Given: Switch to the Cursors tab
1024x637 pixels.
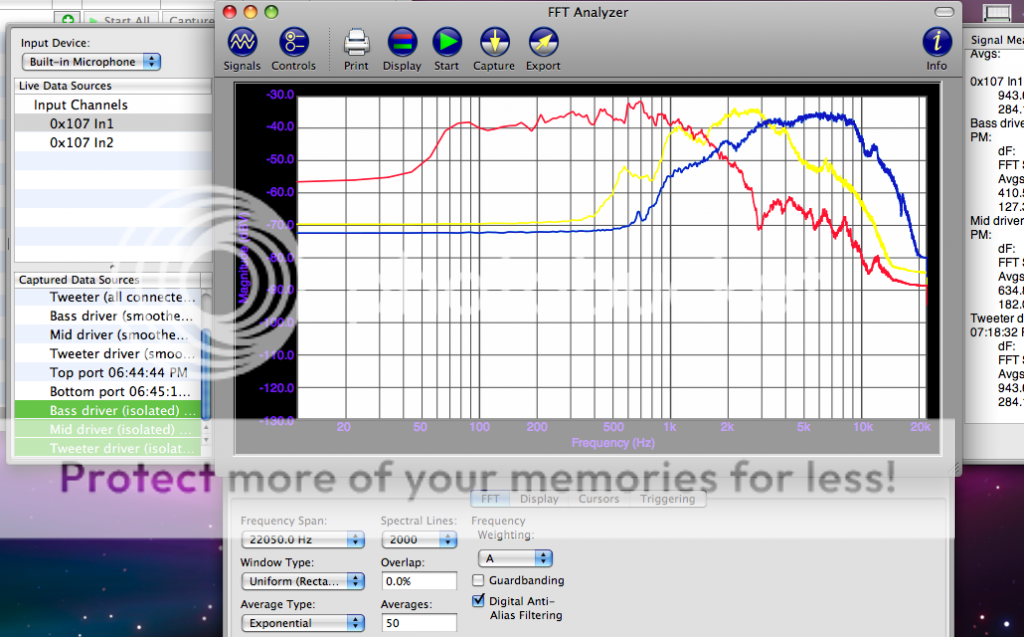Looking at the screenshot, I should pos(600,499).
